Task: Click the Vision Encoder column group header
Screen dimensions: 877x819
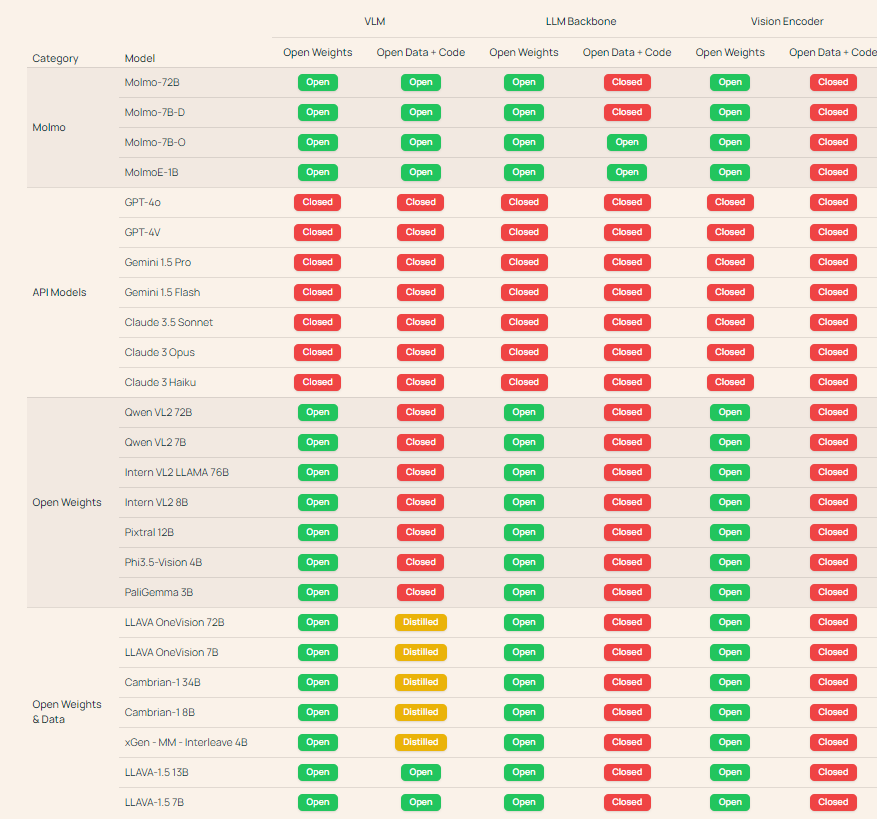Action: tap(787, 21)
